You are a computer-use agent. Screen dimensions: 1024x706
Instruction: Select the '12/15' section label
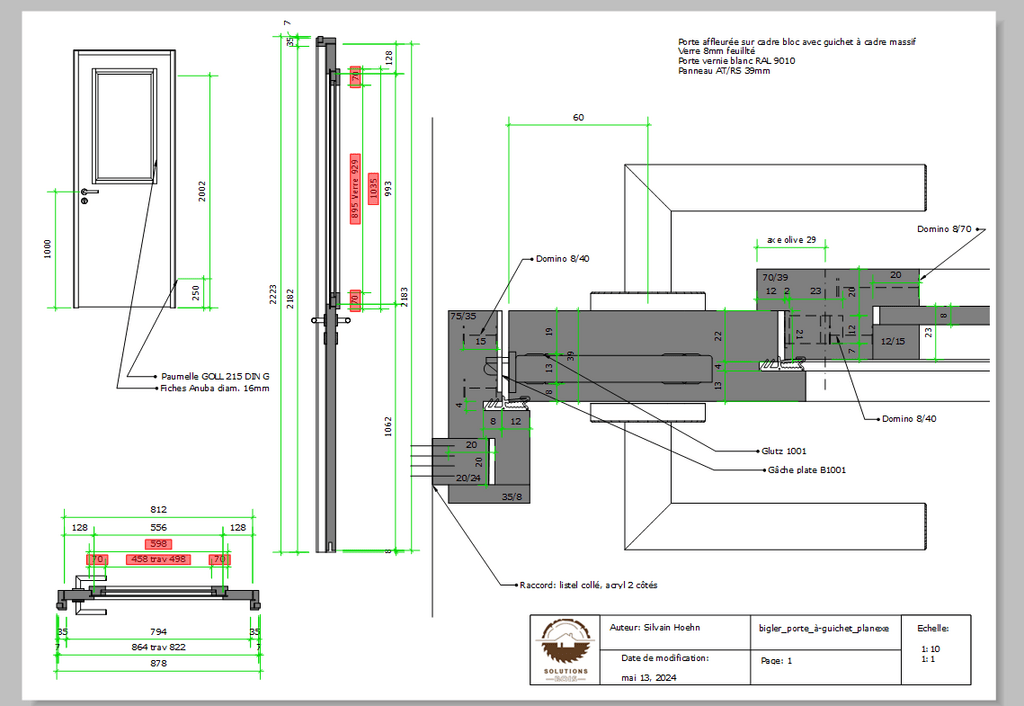click(893, 342)
